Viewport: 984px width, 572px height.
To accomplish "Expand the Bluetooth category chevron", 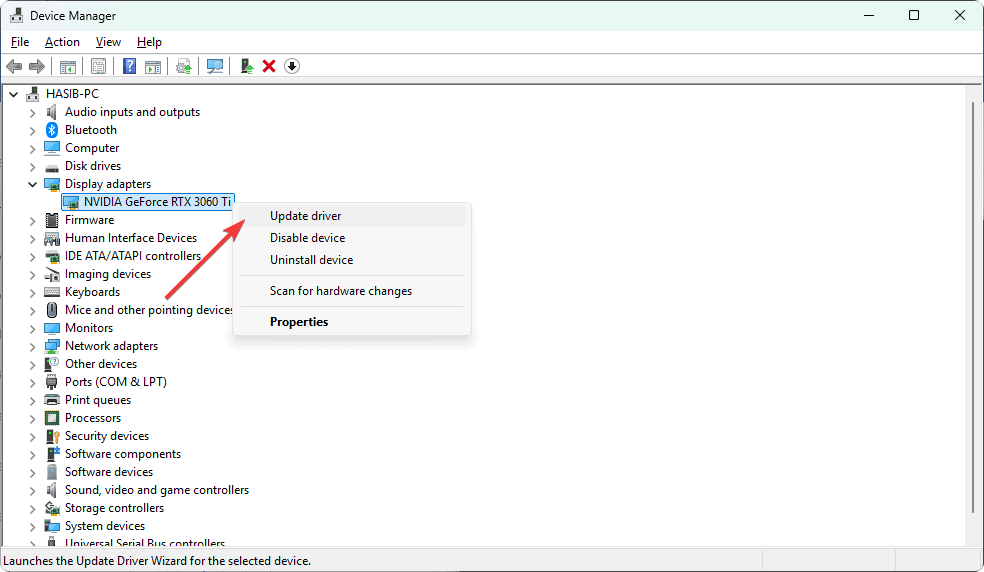I will point(33,131).
